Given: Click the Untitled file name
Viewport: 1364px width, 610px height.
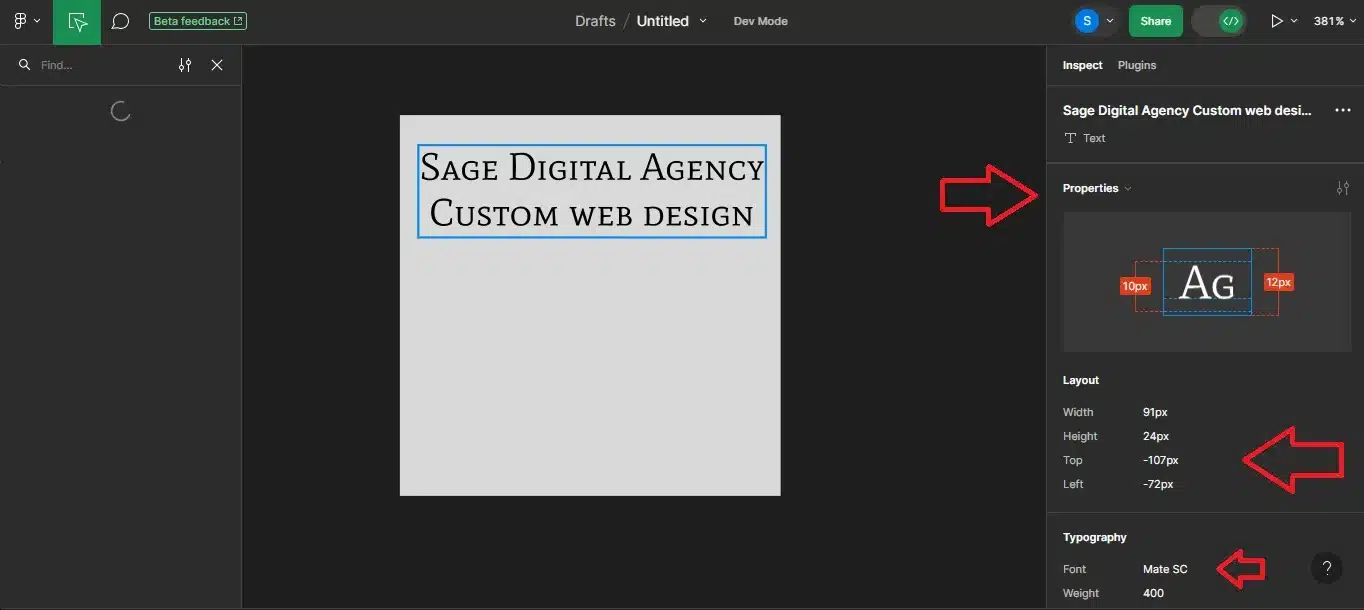Looking at the screenshot, I should [662, 21].
